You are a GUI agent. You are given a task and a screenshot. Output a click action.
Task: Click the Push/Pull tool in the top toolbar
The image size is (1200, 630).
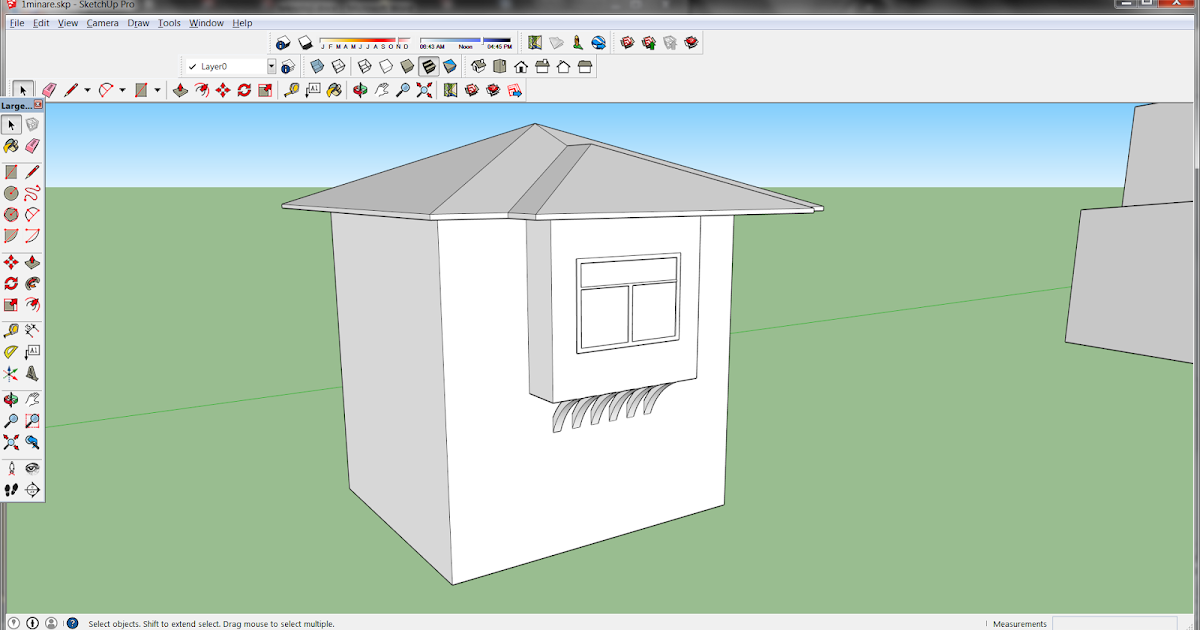point(180,90)
